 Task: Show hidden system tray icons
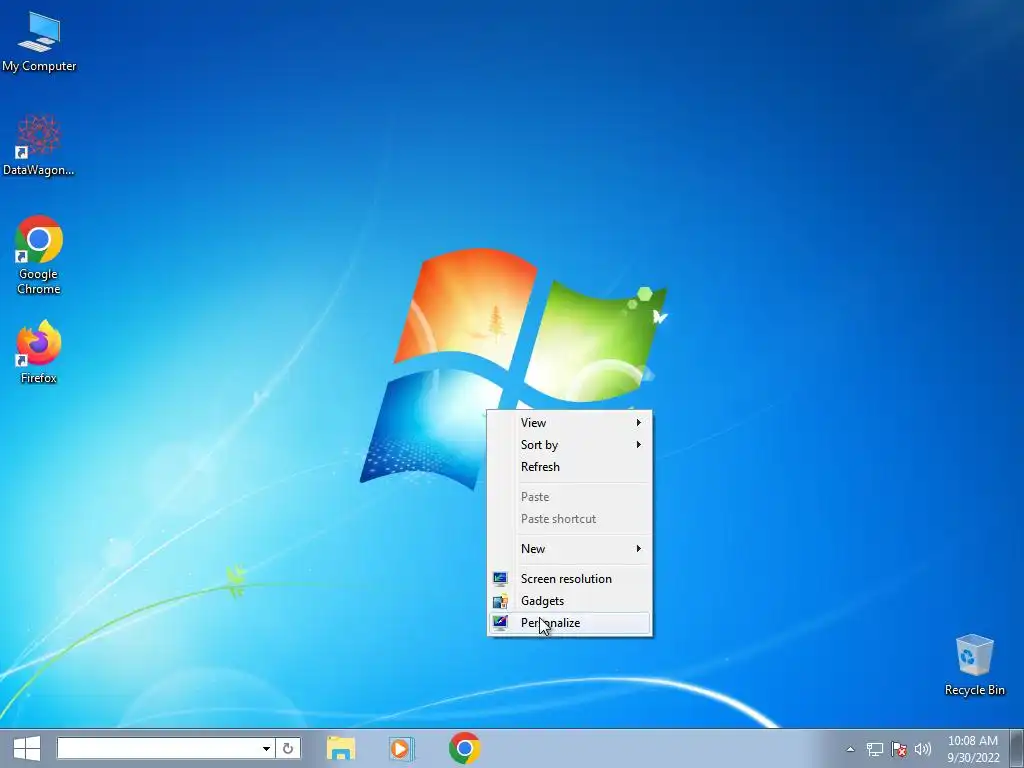point(850,749)
